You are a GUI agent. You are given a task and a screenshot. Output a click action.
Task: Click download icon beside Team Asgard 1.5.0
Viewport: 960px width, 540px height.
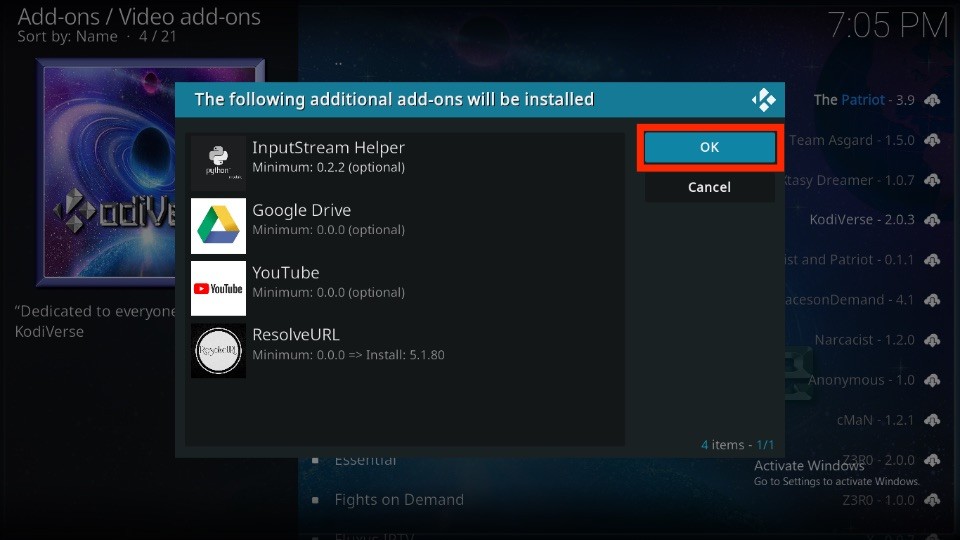click(x=932, y=140)
